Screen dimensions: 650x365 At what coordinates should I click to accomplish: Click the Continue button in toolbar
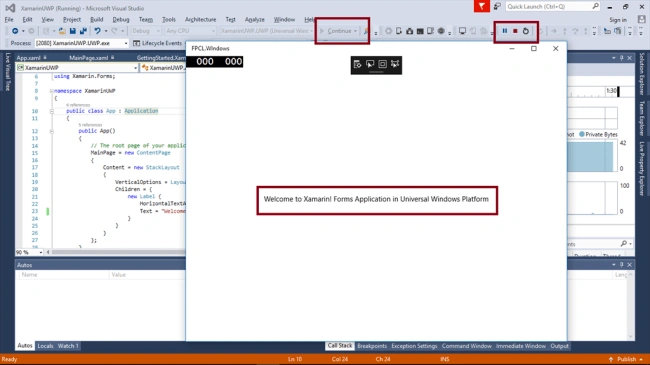pos(335,31)
